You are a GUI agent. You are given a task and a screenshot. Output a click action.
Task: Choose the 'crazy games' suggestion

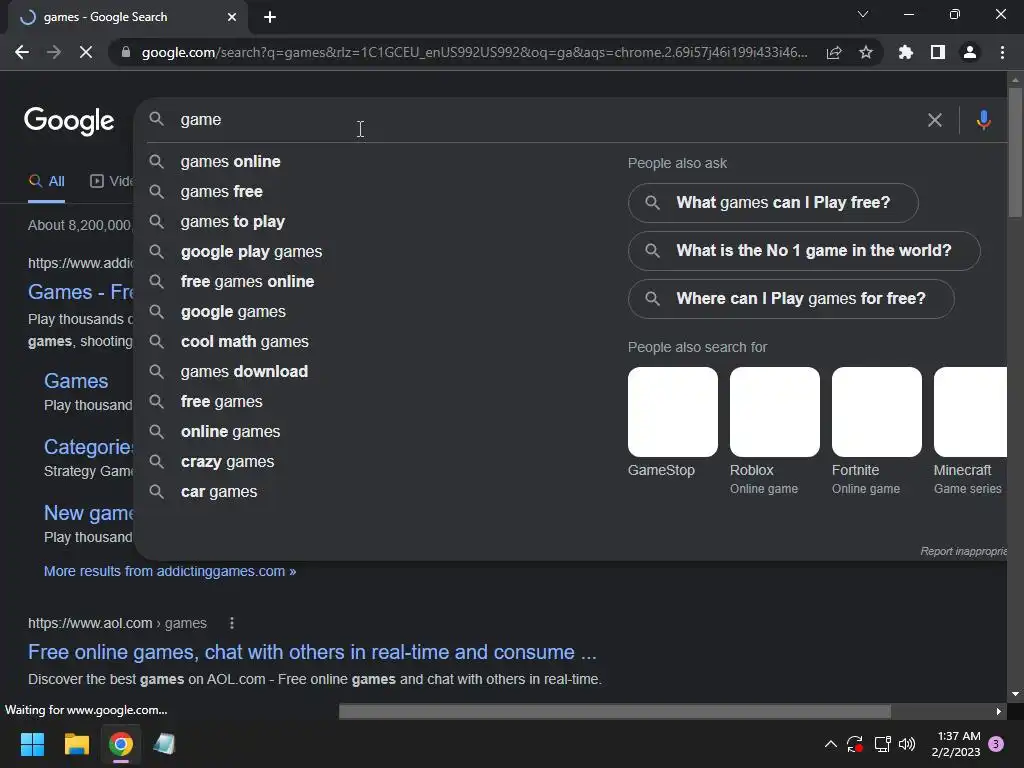point(227,462)
